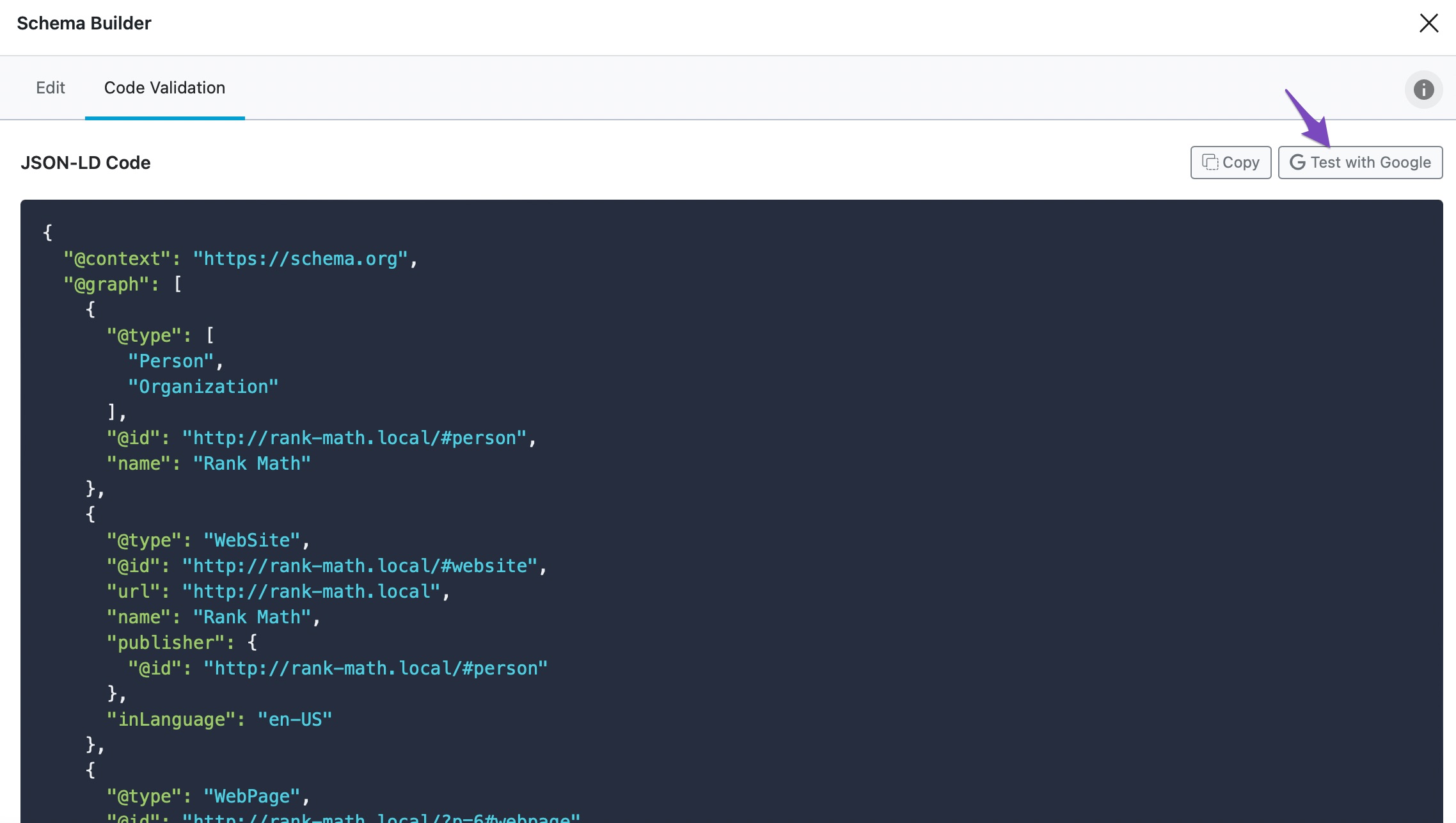Click the "inLanguage": "en-US" line
Image resolution: width=1456 pixels, height=823 pixels.
coord(219,719)
